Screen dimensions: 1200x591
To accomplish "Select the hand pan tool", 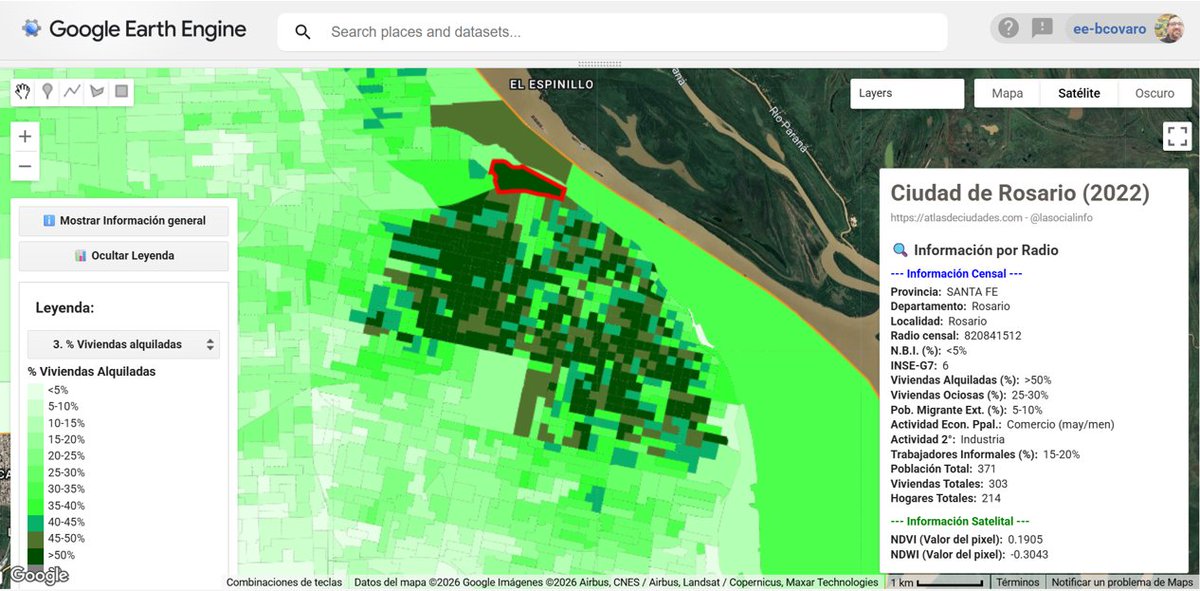I will pos(23,92).
